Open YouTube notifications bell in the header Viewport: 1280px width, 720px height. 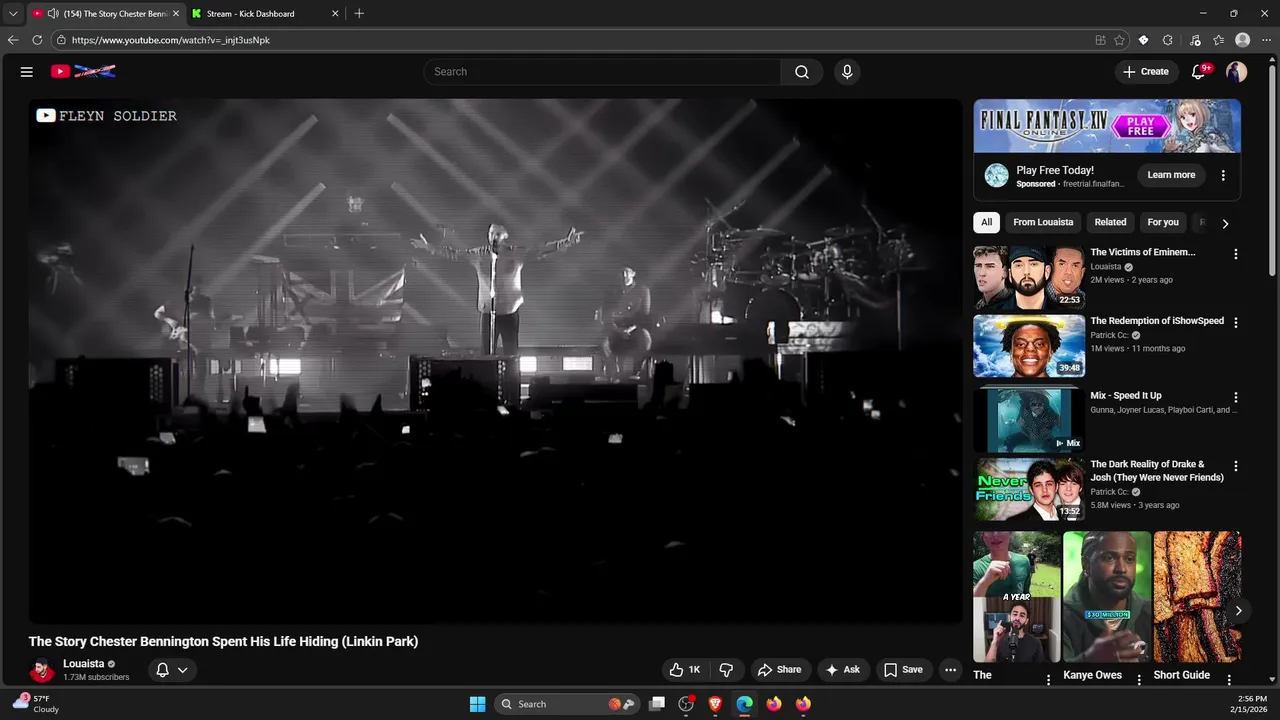(1199, 72)
